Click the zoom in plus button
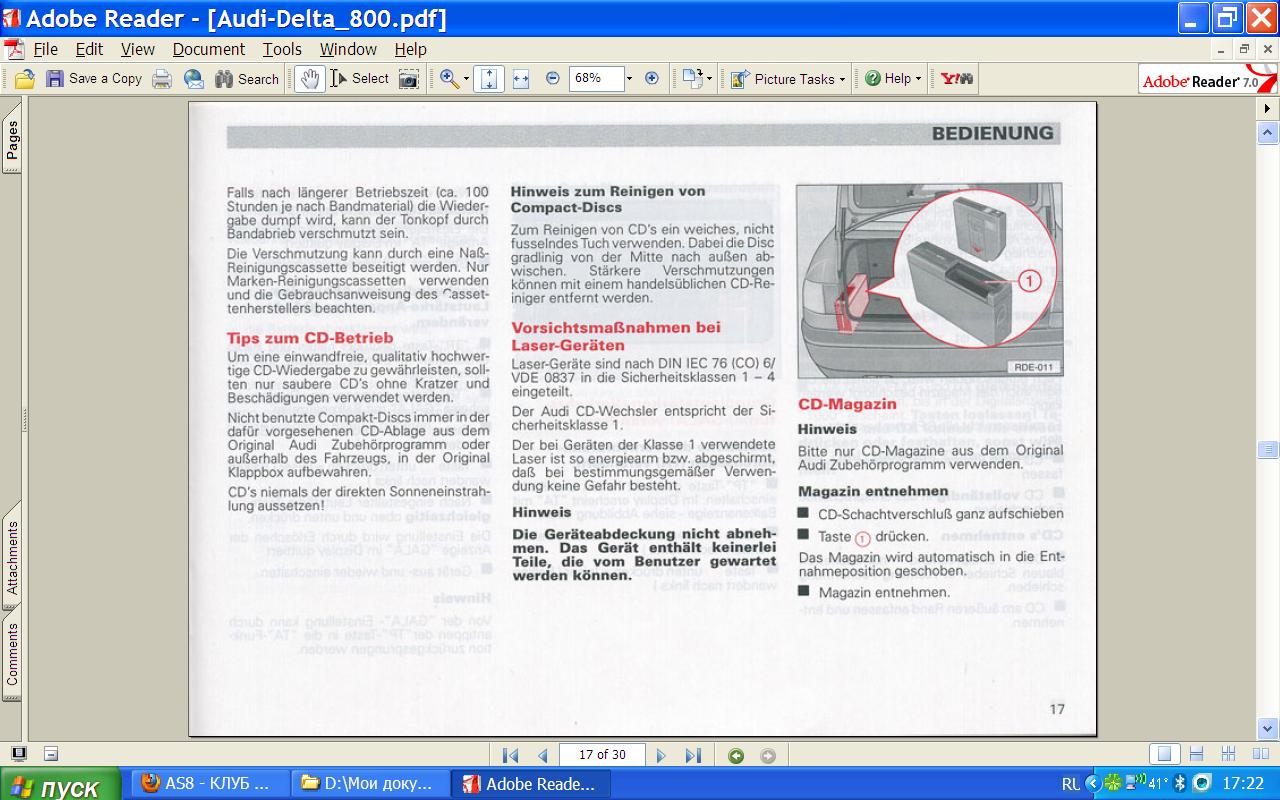The height and width of the screenshot is (800, 1280). [652, 78]
